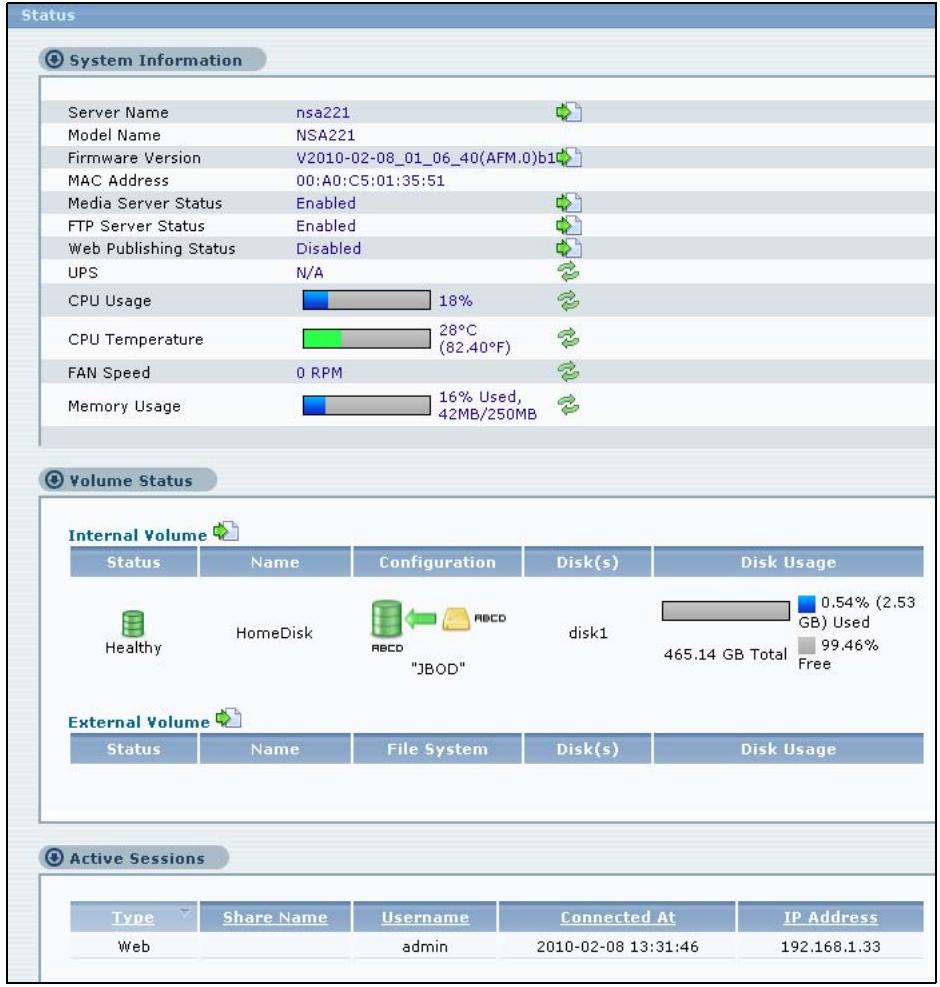Click the 465.14 GB Total text
The width and height of the screenshot is (940, 987).
pos(725,654)
